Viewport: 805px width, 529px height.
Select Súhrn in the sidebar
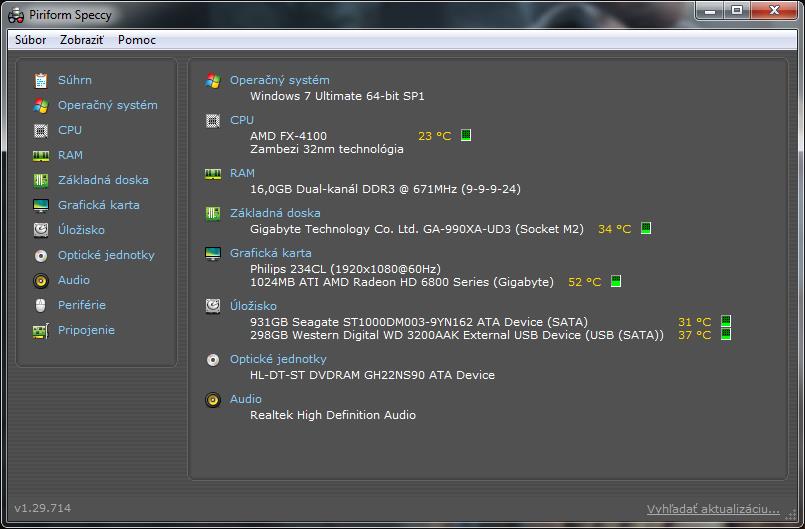[75, 80]
